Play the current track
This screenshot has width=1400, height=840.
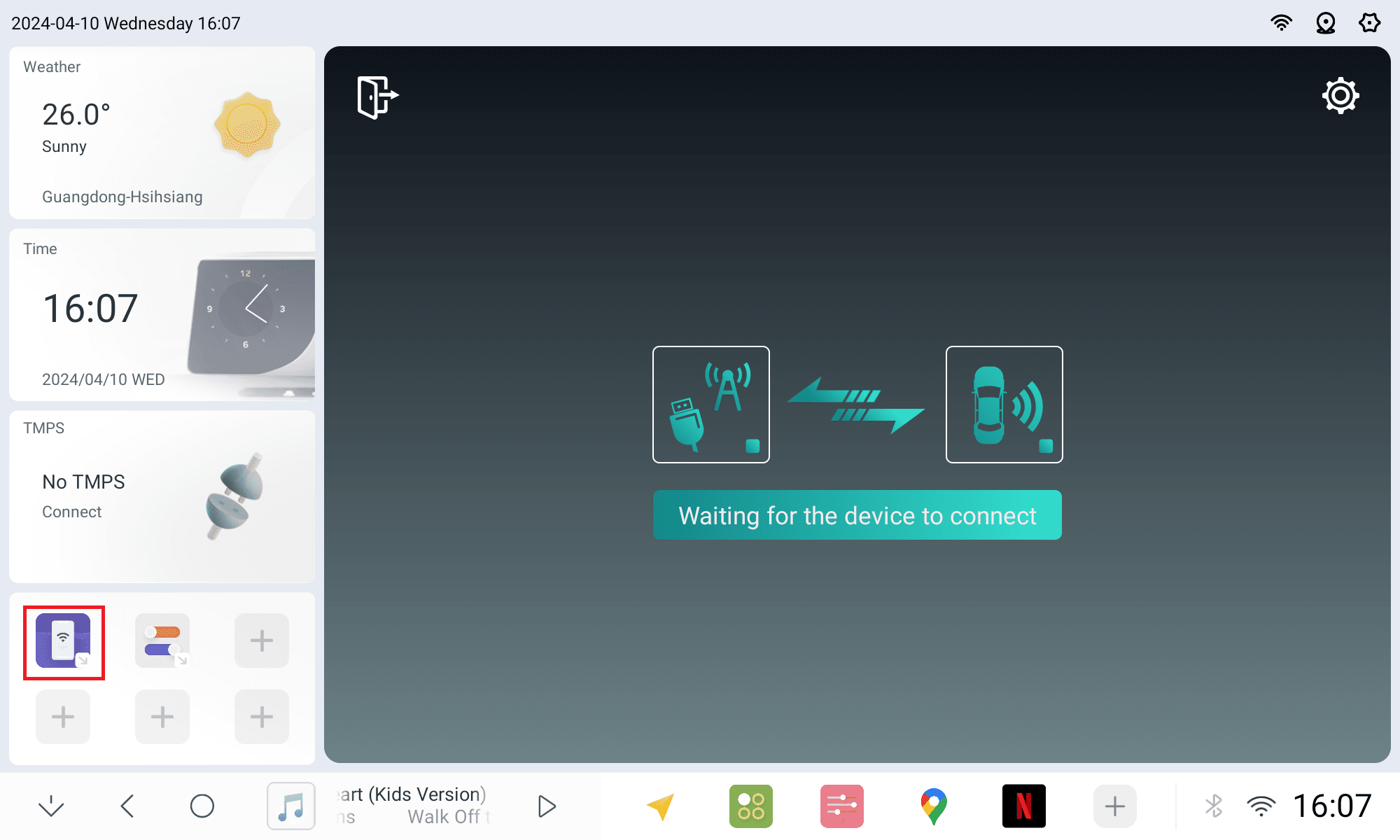[547, 806]
